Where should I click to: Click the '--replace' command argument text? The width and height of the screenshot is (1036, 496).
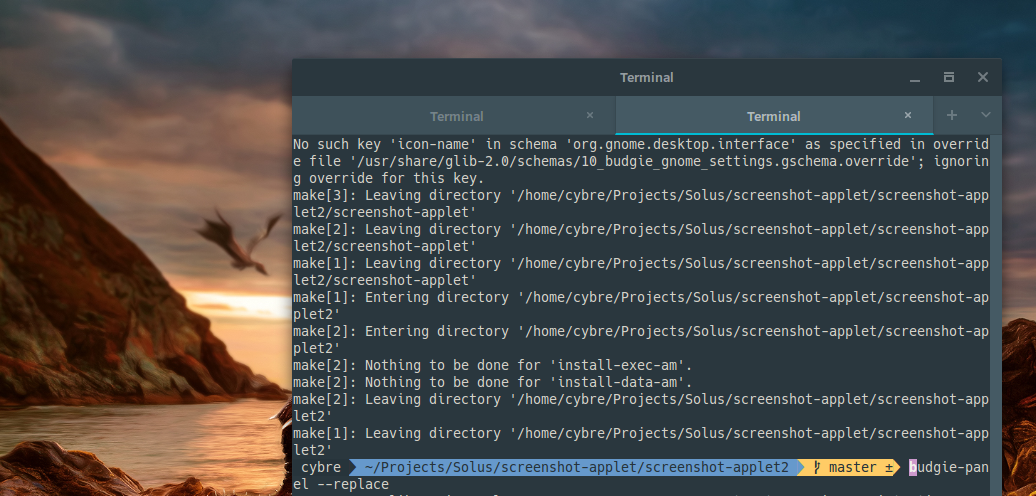tap(353, 485)
